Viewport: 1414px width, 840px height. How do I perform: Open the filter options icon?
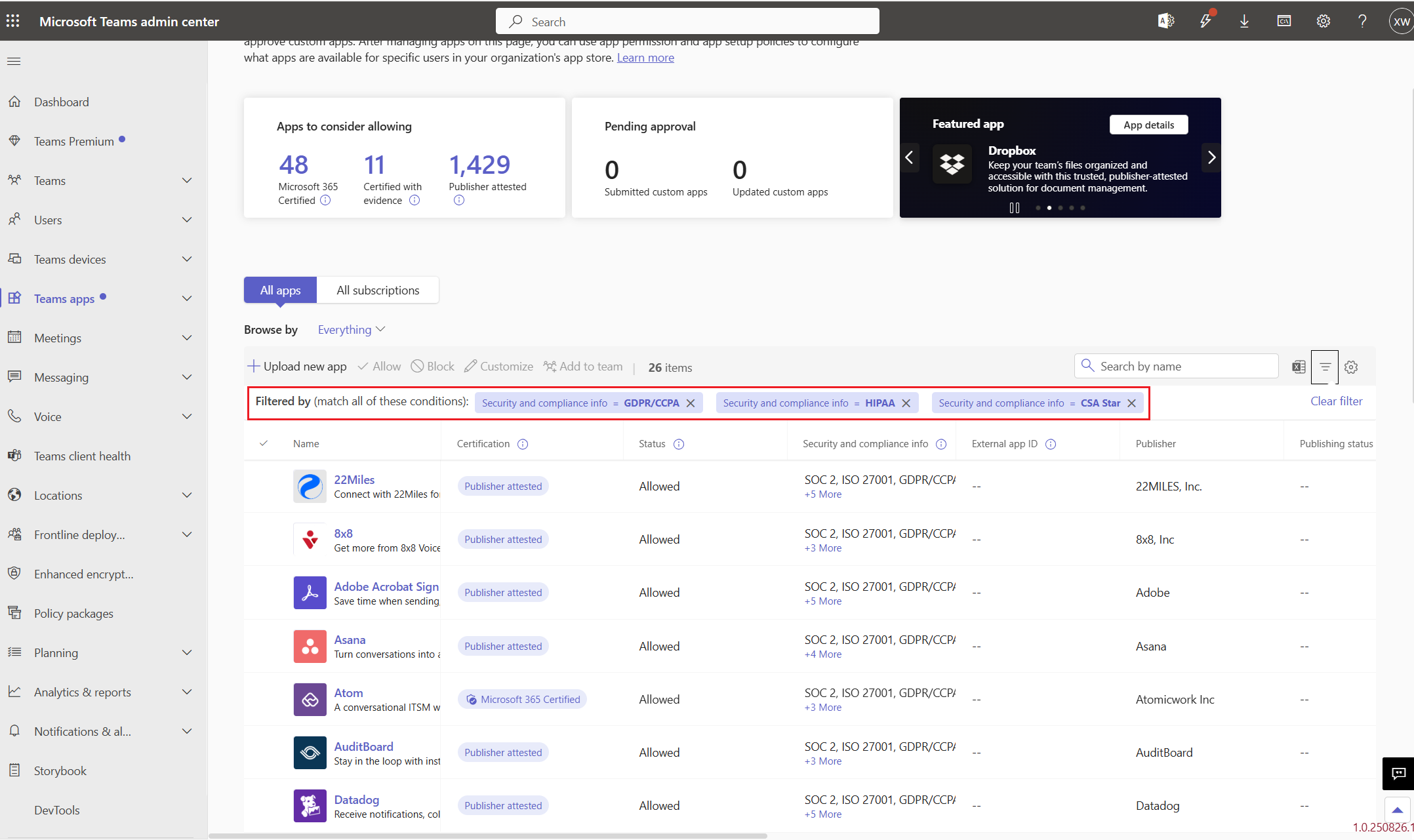tap(1325, 367)
